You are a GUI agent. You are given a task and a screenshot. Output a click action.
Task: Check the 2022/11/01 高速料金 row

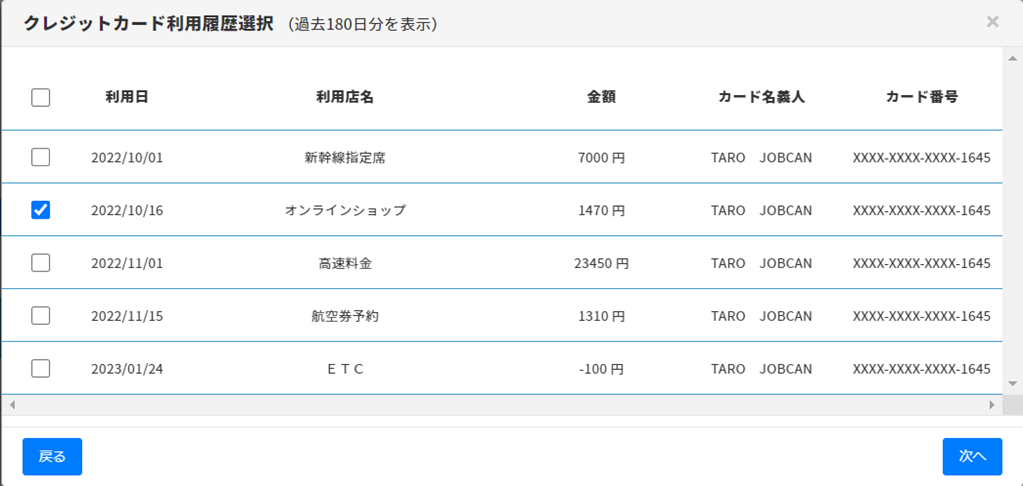[41, 263]
